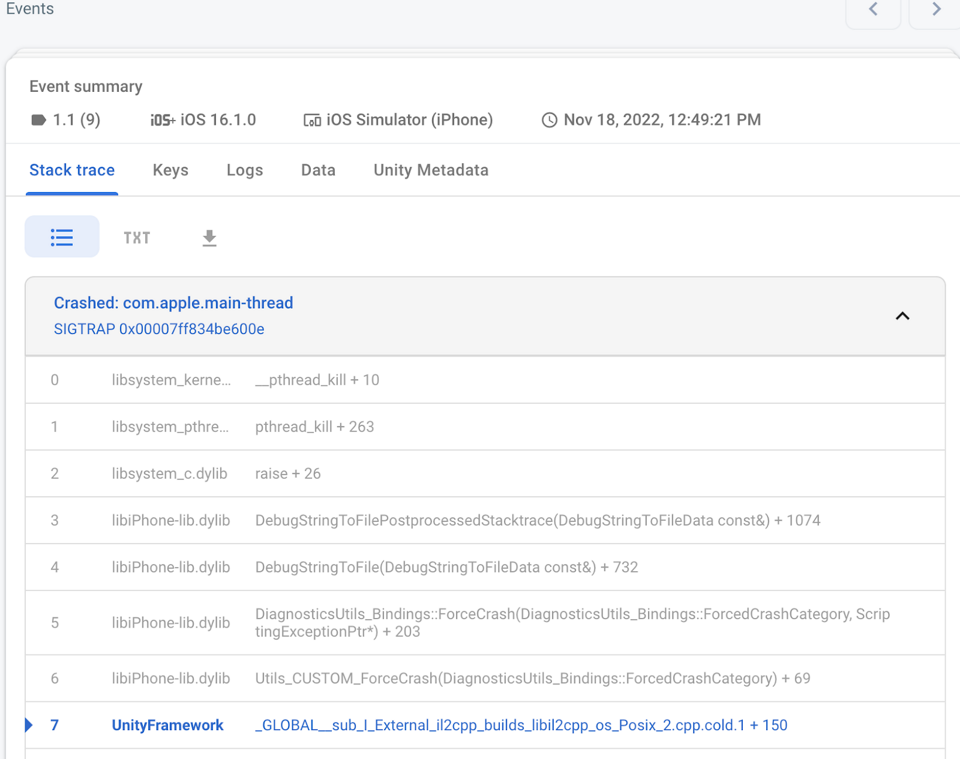Screen dimensions: 960x759
Task: Go to next event arrow
Action: (x=936, y=10)
